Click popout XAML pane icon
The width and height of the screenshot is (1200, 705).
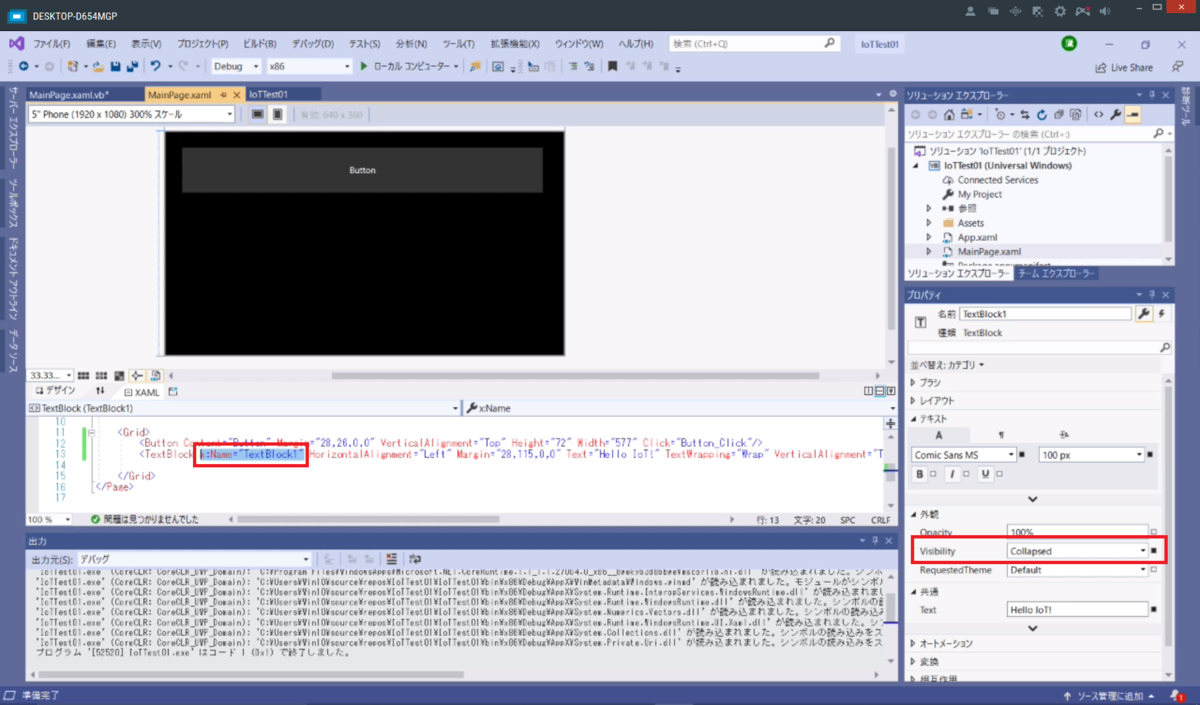point(173,391)
